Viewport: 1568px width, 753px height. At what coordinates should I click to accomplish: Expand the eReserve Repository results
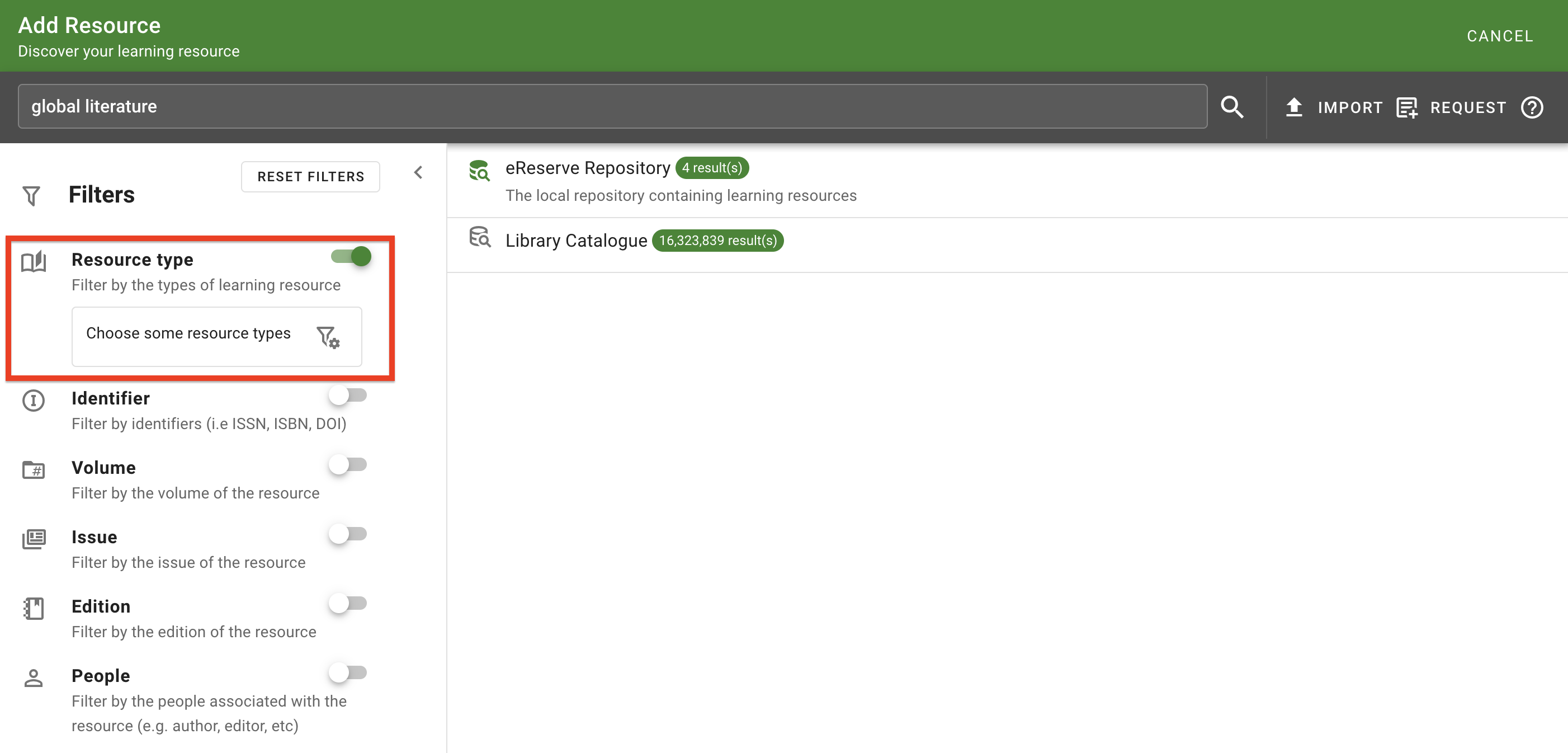point(587,168)
